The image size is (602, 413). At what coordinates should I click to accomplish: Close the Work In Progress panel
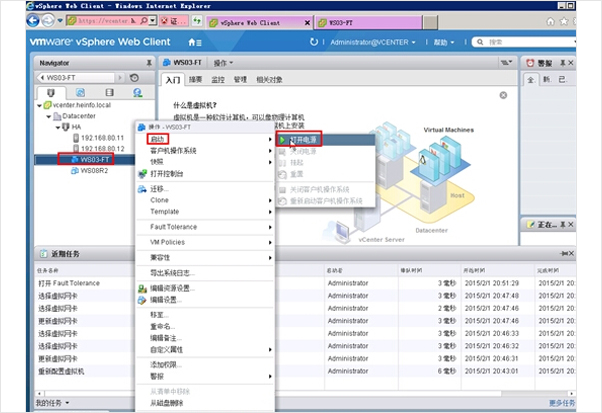pos(571,225)
